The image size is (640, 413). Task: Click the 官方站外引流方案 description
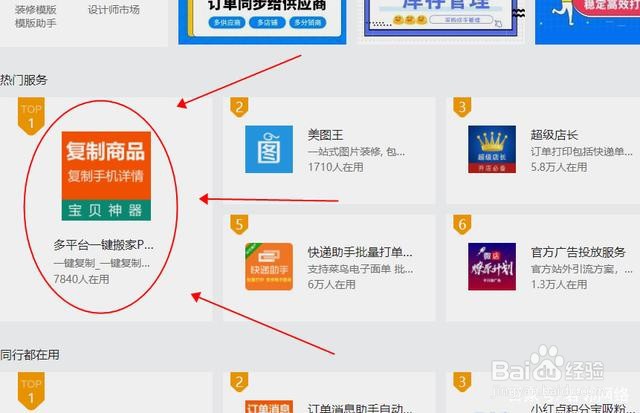coord(582,269)
